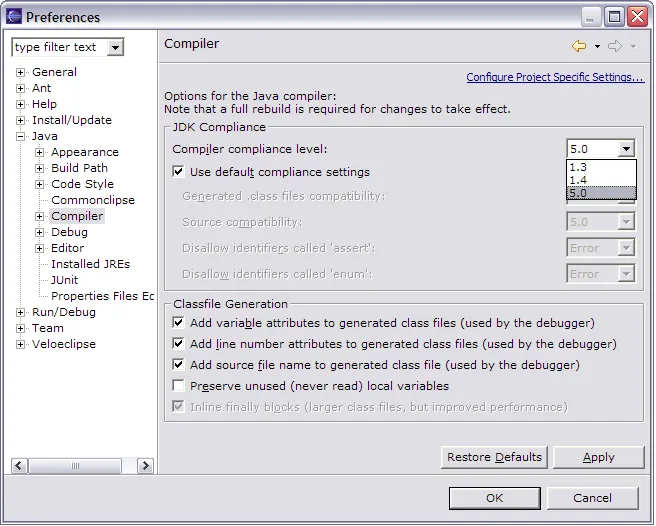Open the back history dropdown arrow

click(597, 46)
